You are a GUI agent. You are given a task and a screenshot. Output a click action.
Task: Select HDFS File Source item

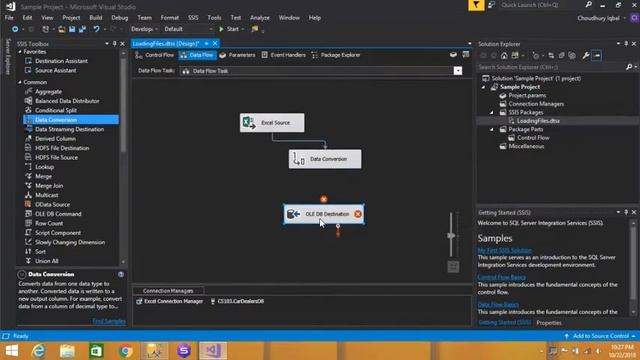56,157
